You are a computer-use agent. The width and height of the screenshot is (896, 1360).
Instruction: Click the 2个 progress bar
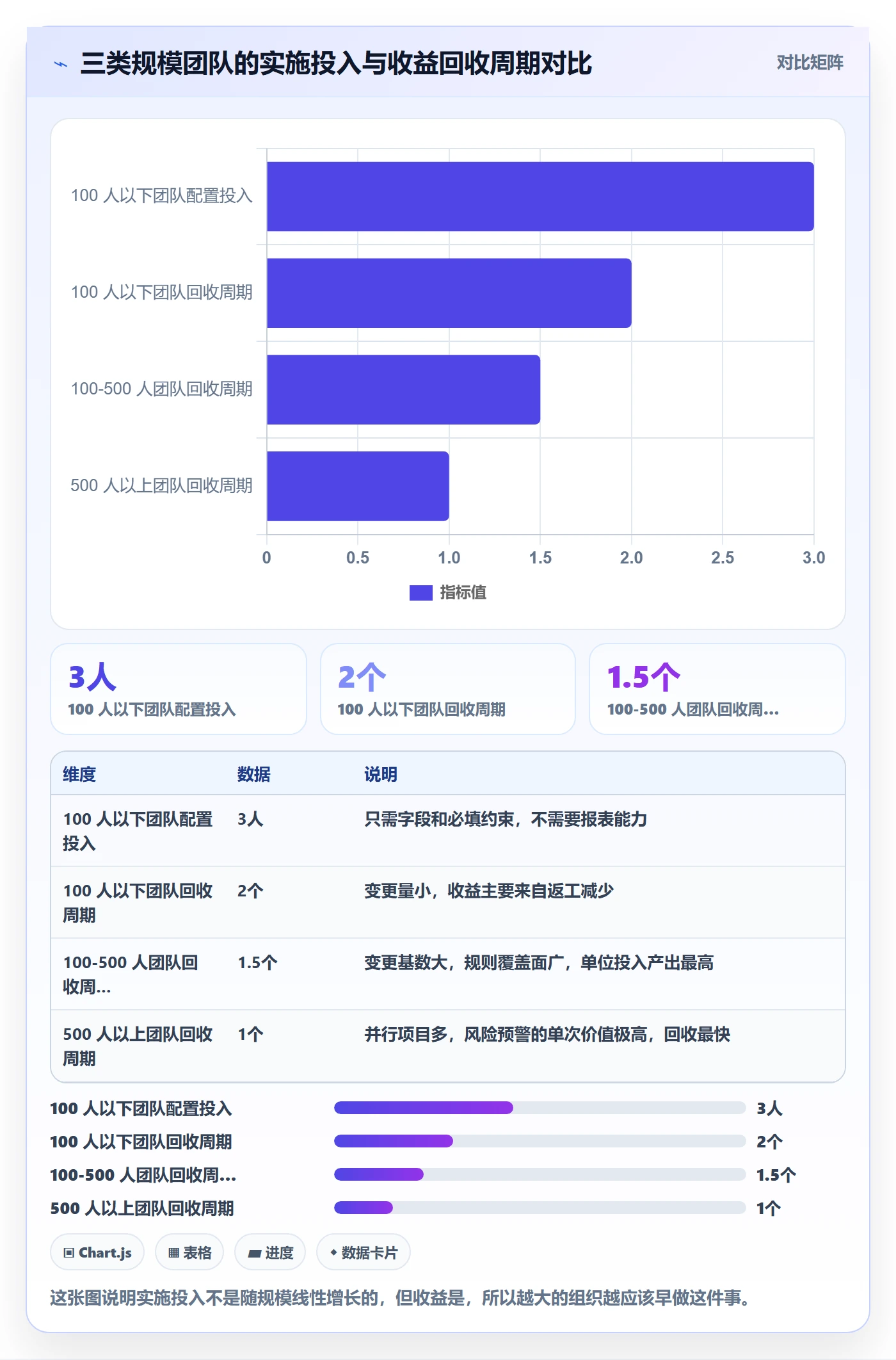[540, 1141]
